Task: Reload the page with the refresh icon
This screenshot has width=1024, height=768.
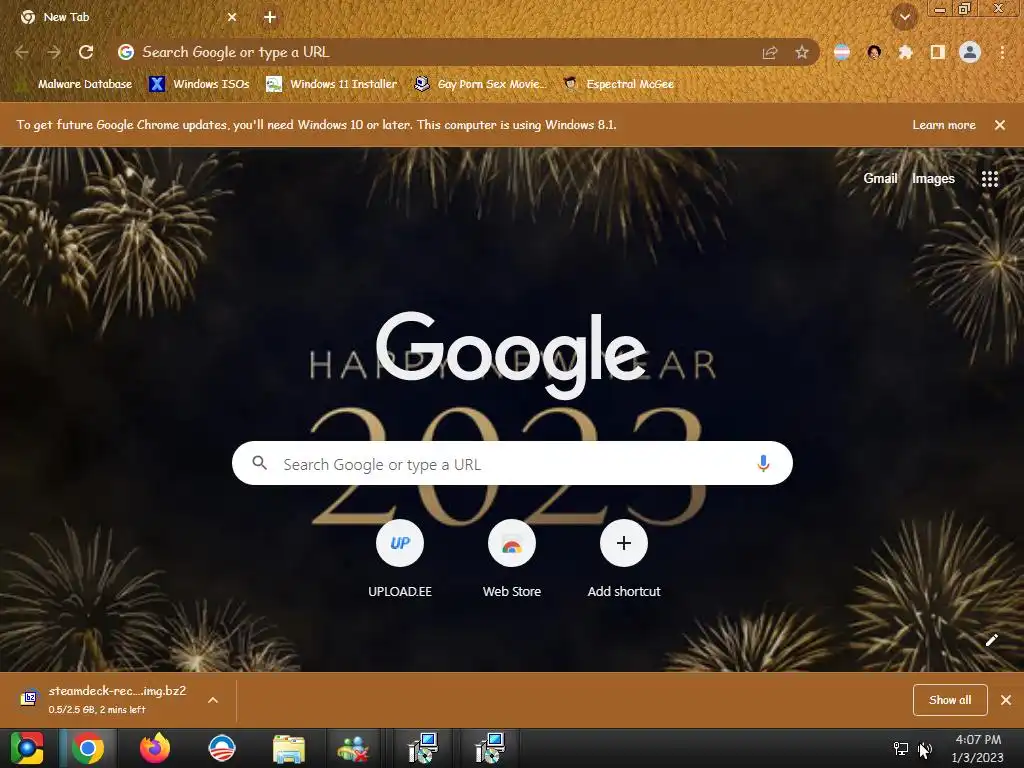Action: pos(86,52)
